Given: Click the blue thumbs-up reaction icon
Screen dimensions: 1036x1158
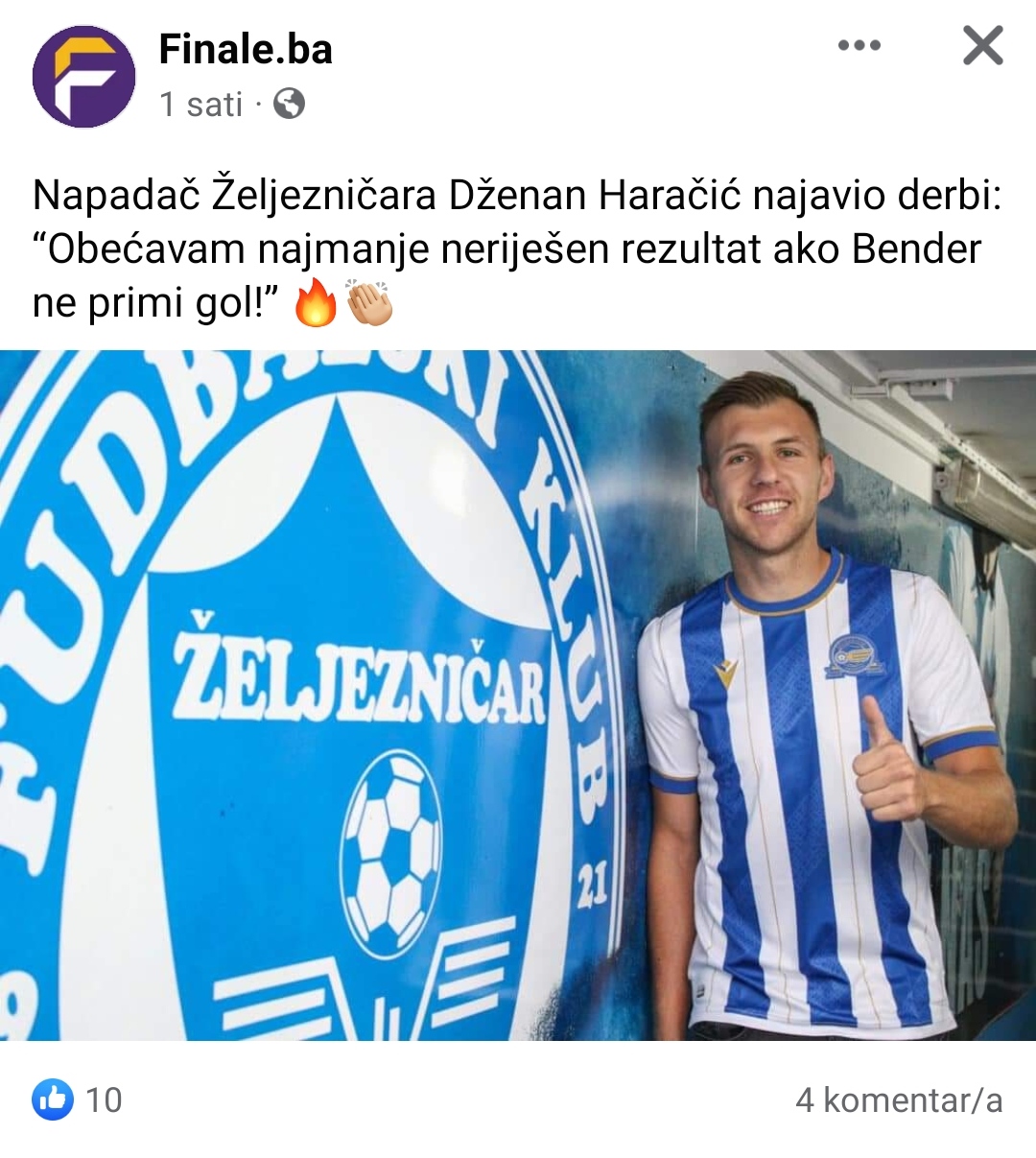Looking at the screenshot, I should [x=53, y=1099].
